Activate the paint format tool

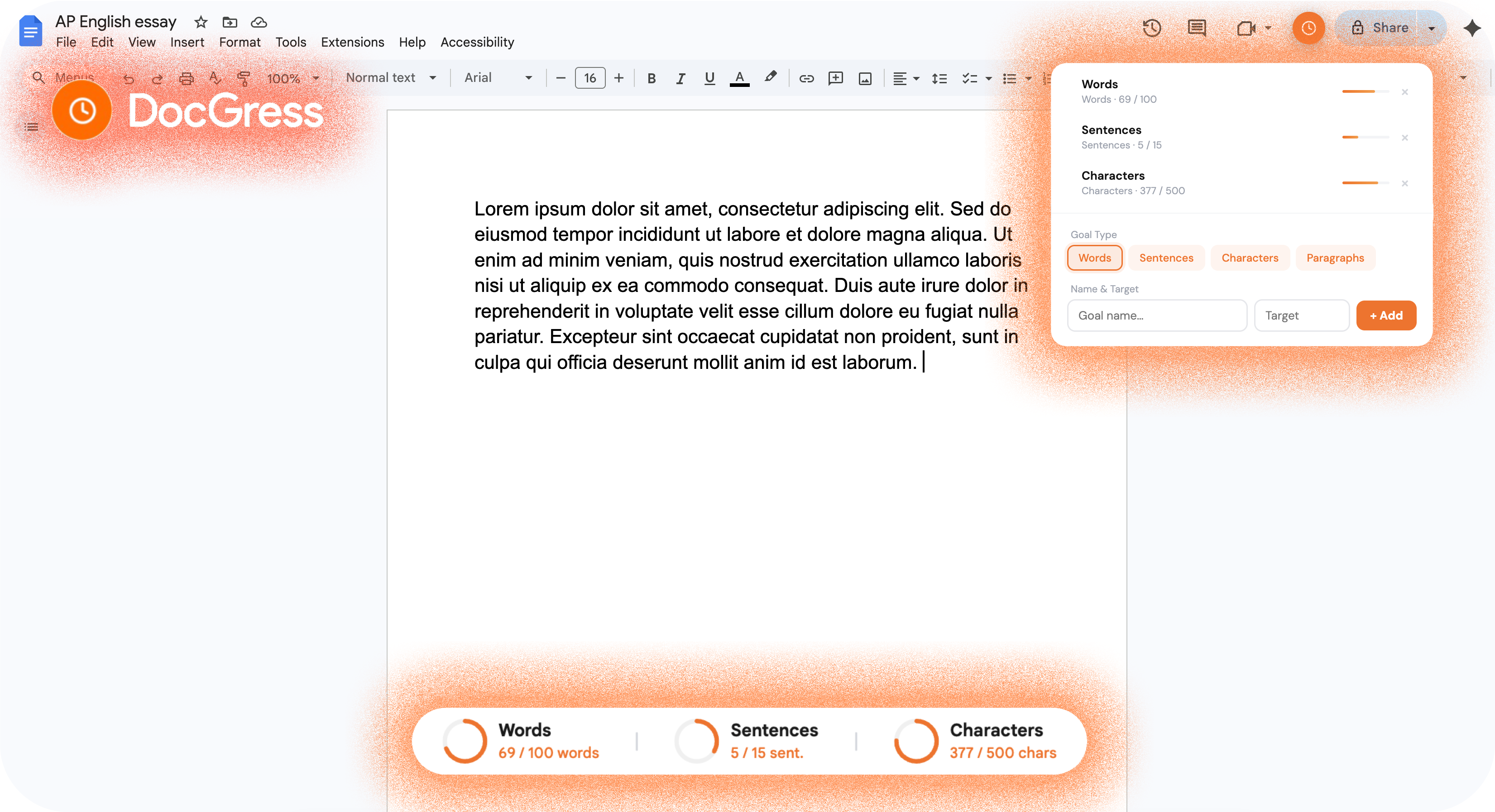point(244,78)
